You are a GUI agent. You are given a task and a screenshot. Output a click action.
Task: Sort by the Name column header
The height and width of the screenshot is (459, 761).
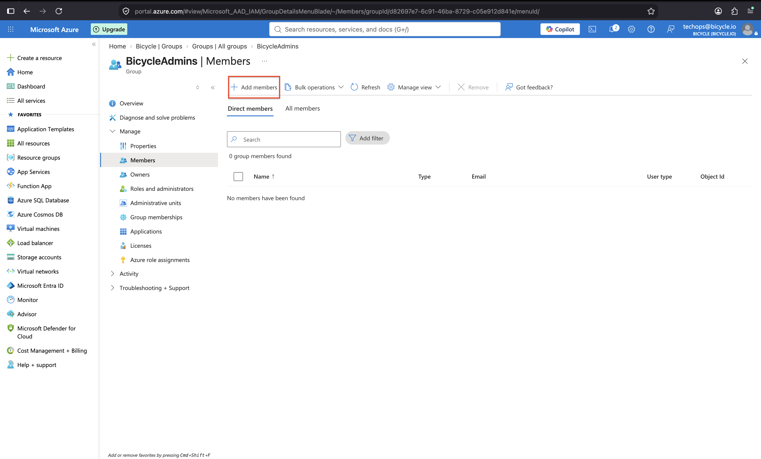coord(264,177)
